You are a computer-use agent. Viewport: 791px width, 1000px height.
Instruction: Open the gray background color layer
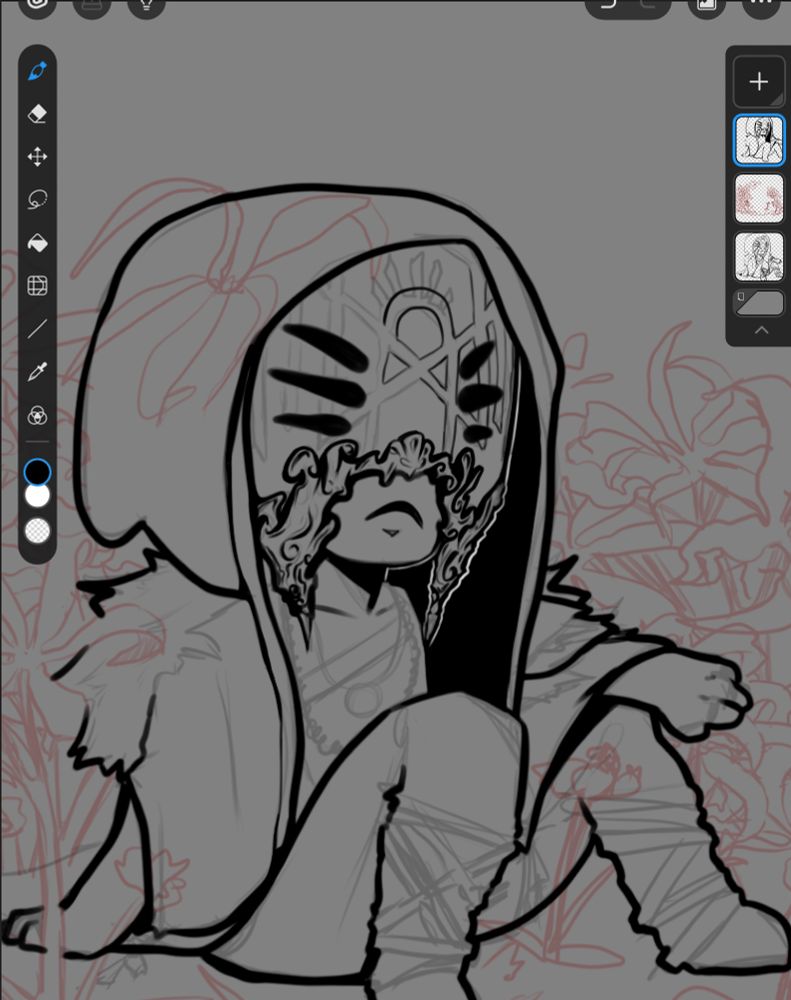(758, 303)
